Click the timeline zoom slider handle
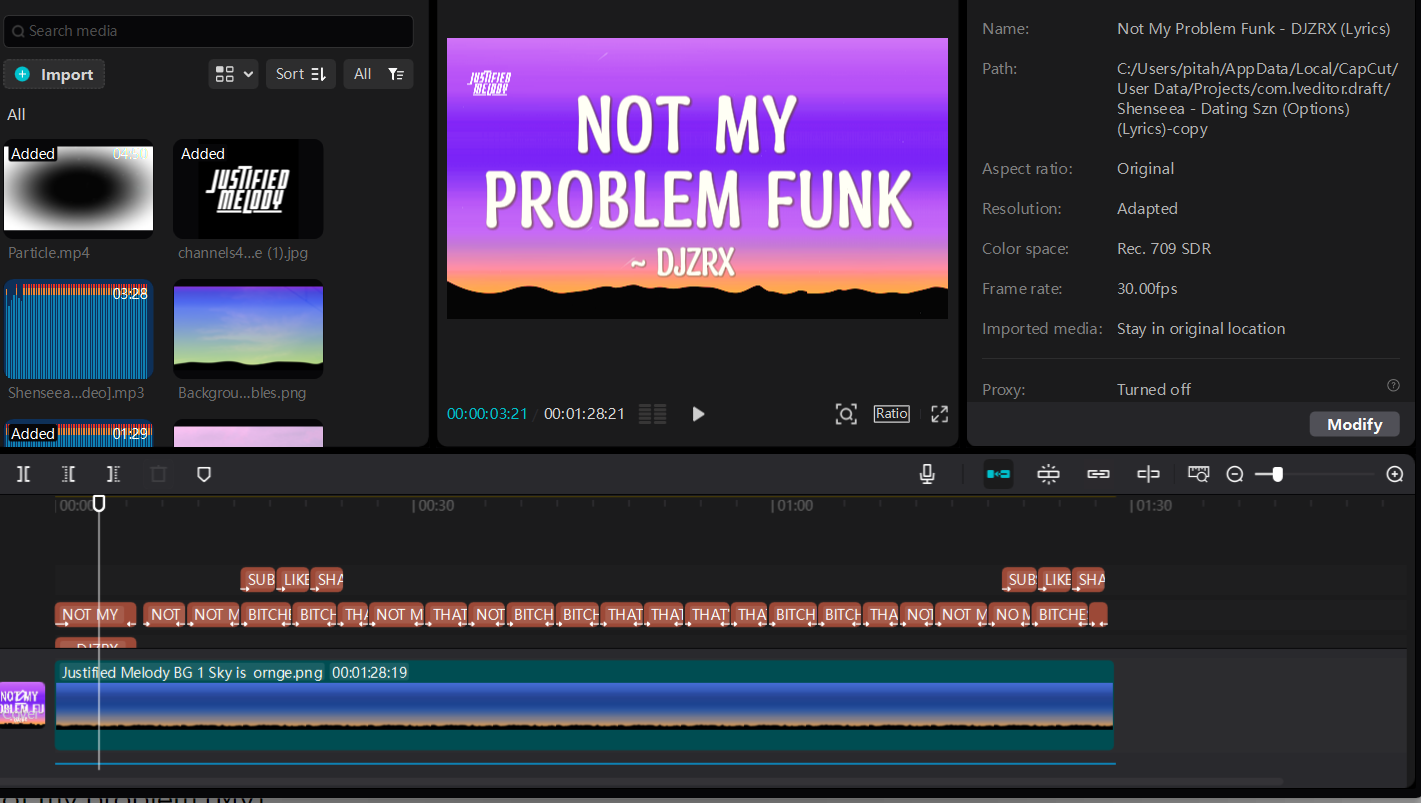Image resolution: width=1421 pixels, height=803 pixels. click(x=1277, y=474)
